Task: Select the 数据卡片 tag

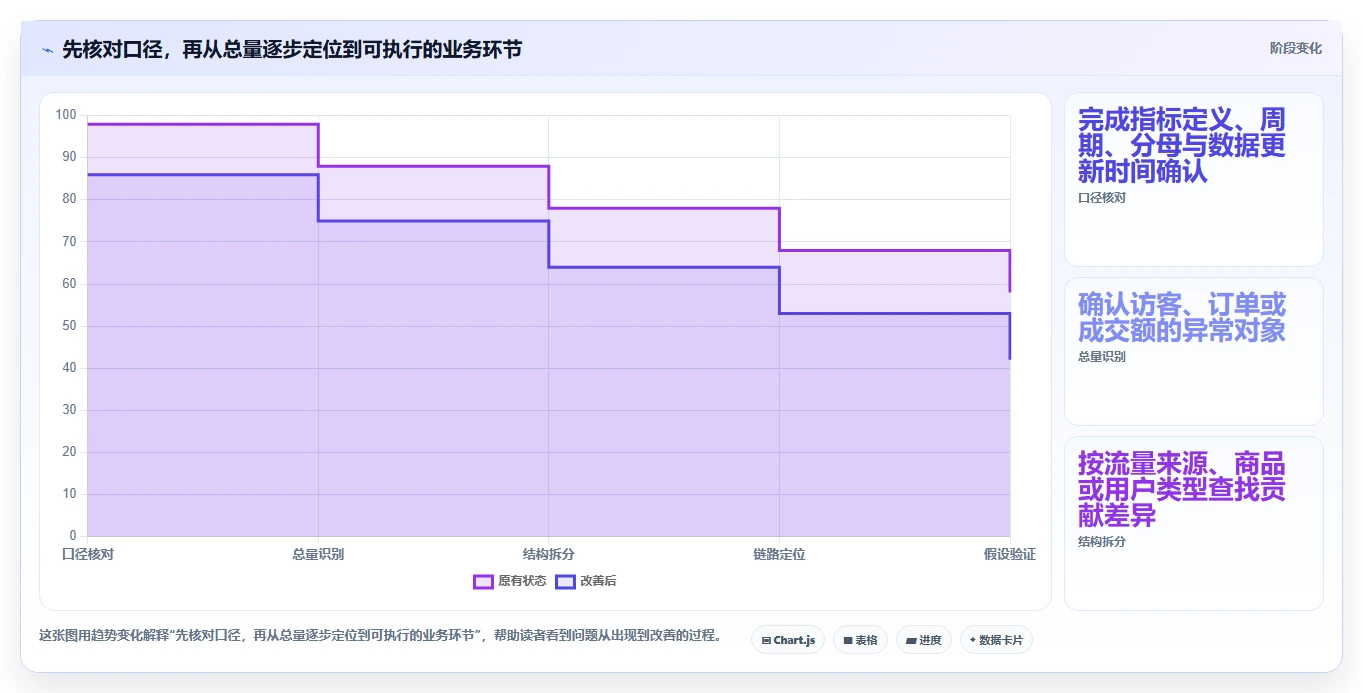Action: 996,640
